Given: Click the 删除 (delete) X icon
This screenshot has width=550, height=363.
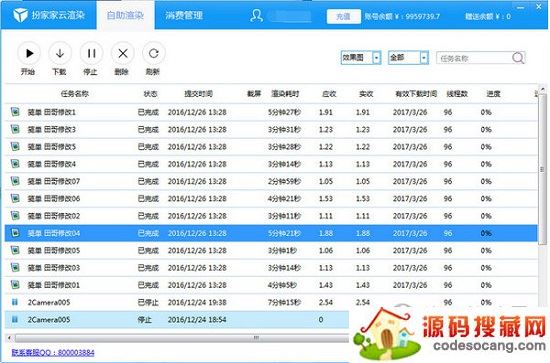Looking at the screenshot, I should pyautogui.click(x=123, y=53).
